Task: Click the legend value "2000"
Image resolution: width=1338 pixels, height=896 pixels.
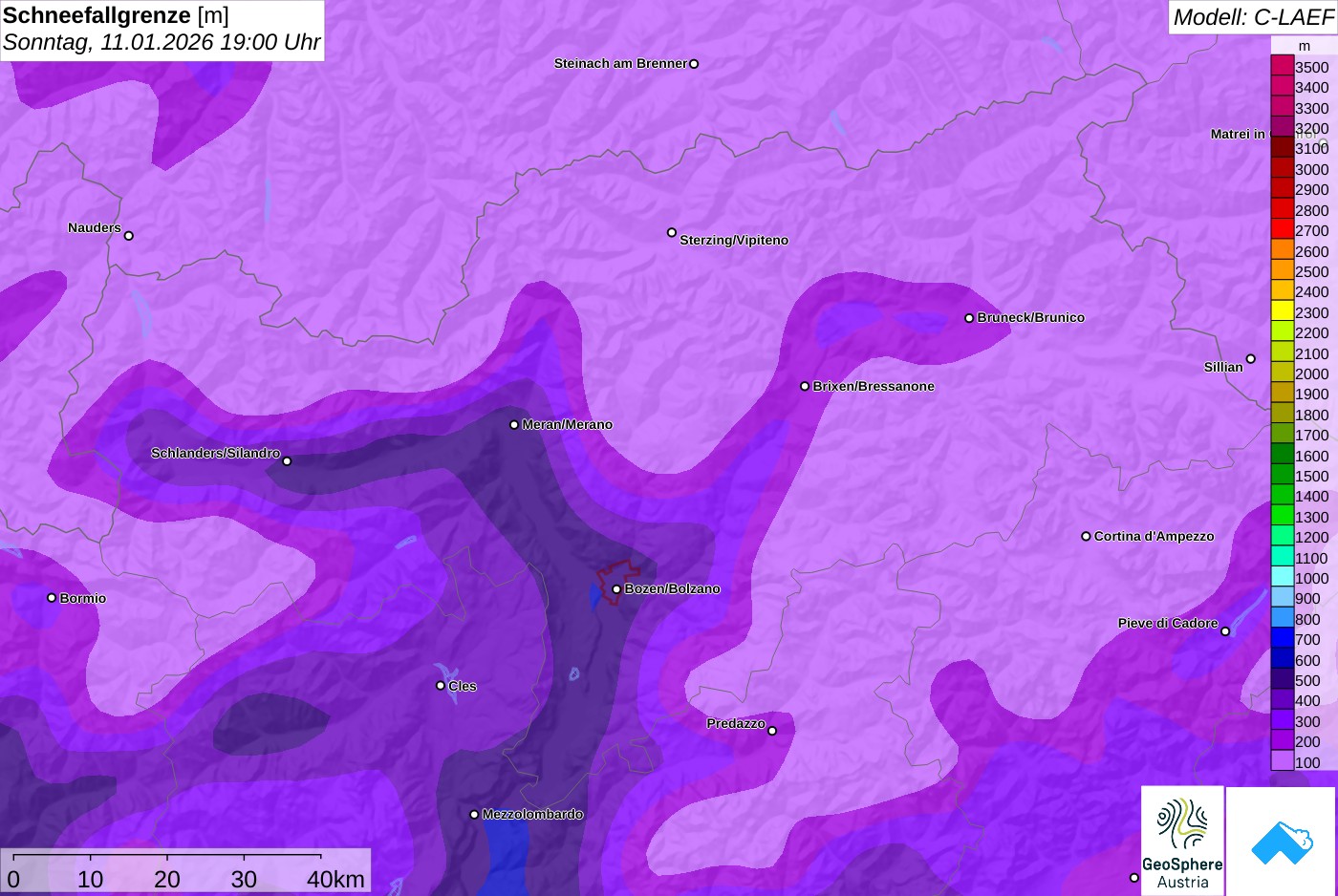Action: click(x=1312, y=374)
